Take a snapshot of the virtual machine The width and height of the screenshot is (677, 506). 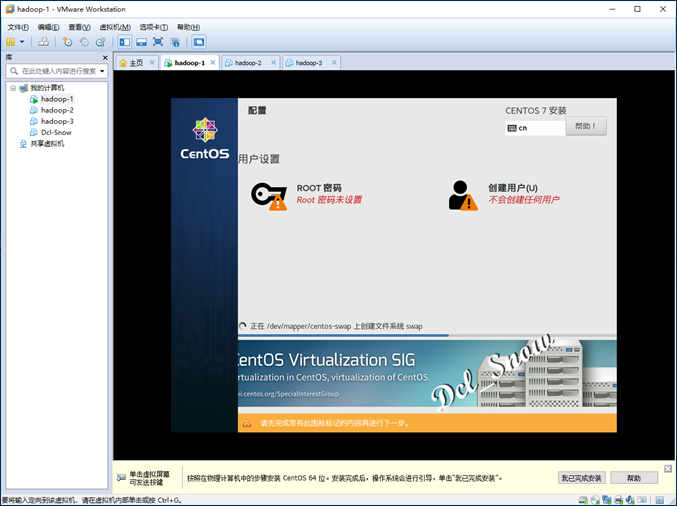(67, 42)
